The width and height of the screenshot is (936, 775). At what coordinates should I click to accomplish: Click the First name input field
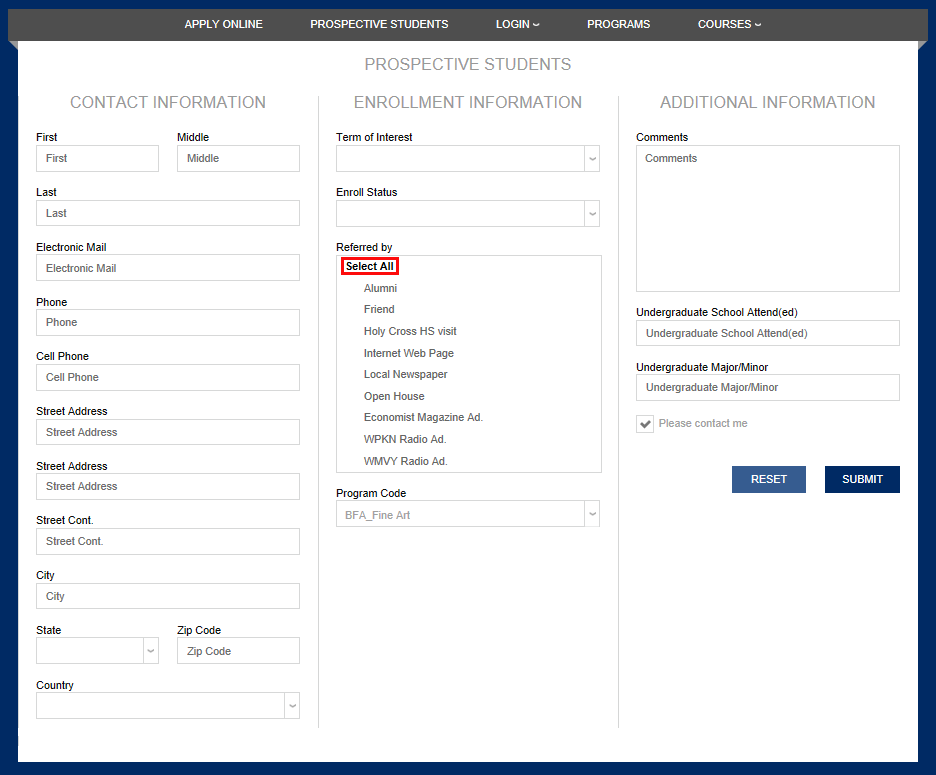coord(97,158)
